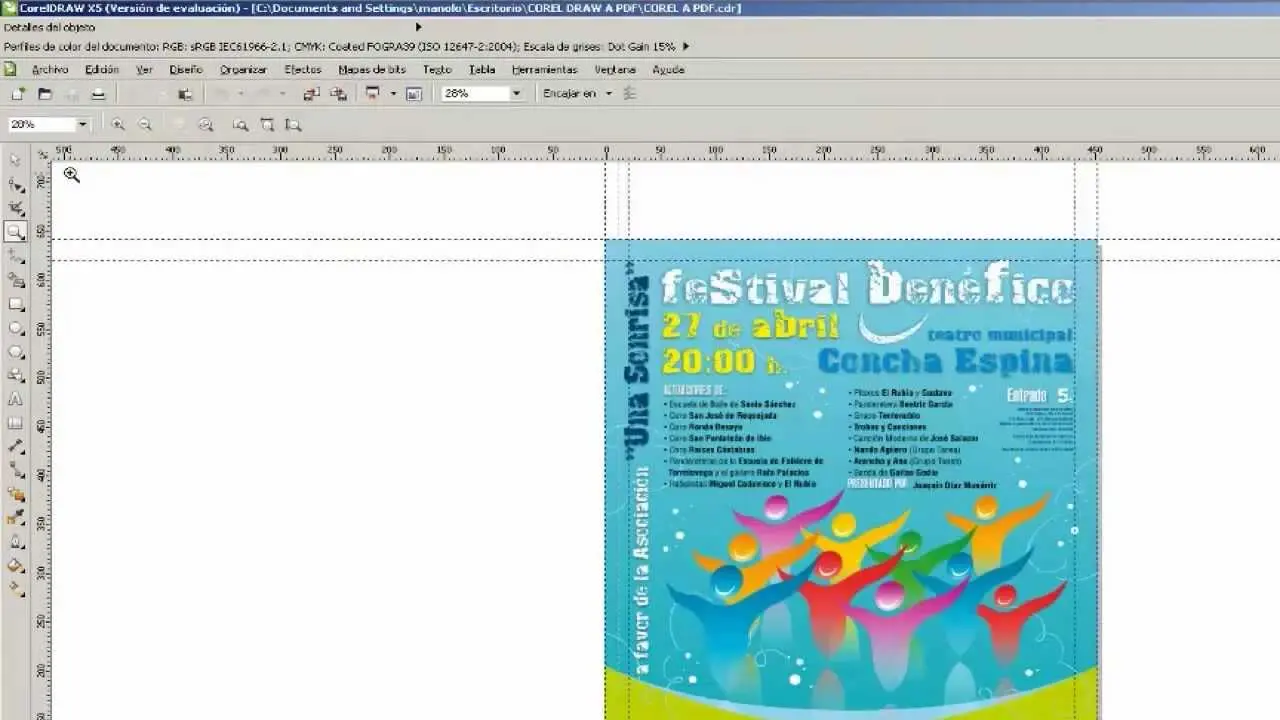Select the Rectangle tool in the toolbox

(15, 304)
